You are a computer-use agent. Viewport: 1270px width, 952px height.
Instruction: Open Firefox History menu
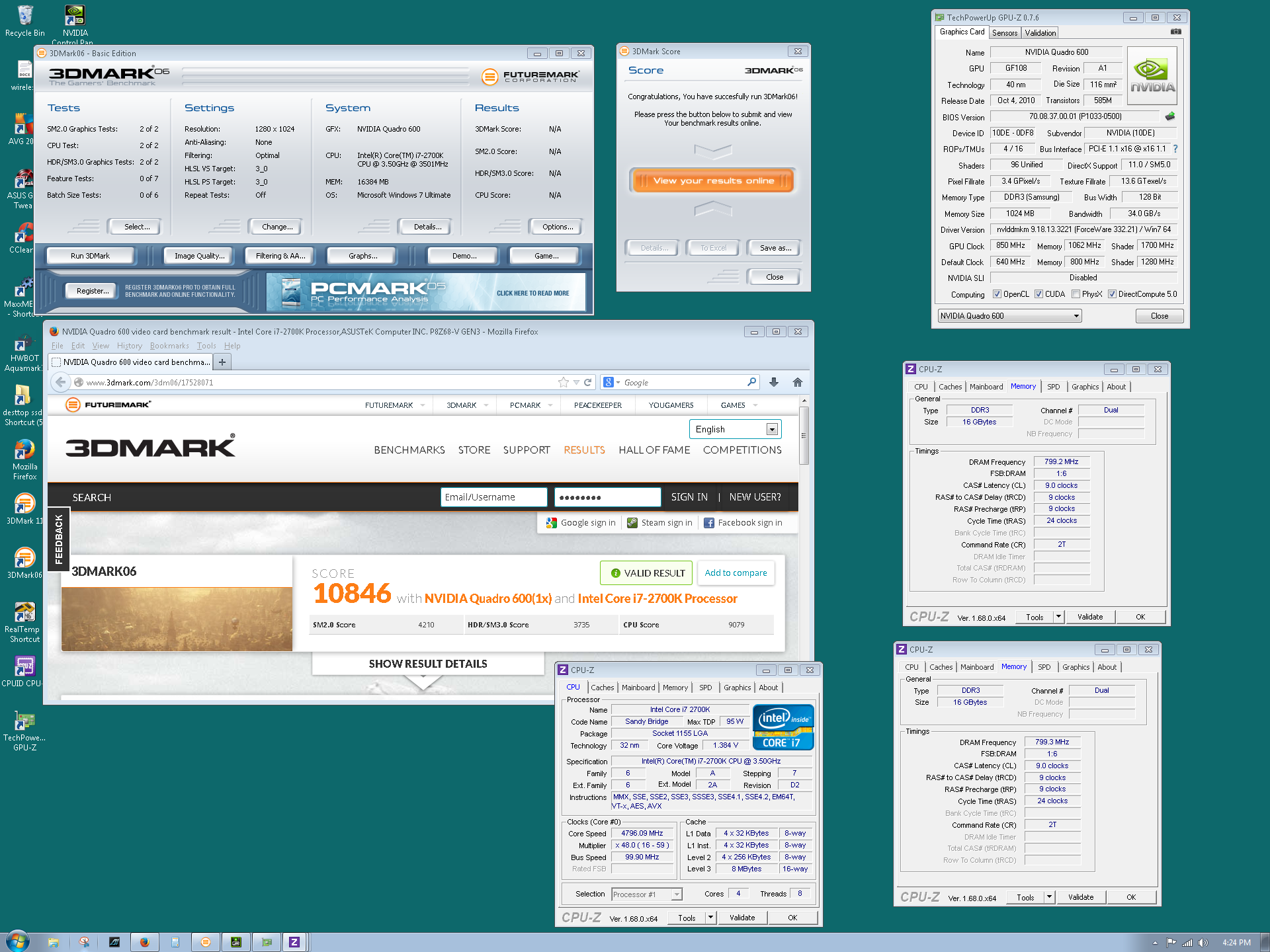point(129,346)
